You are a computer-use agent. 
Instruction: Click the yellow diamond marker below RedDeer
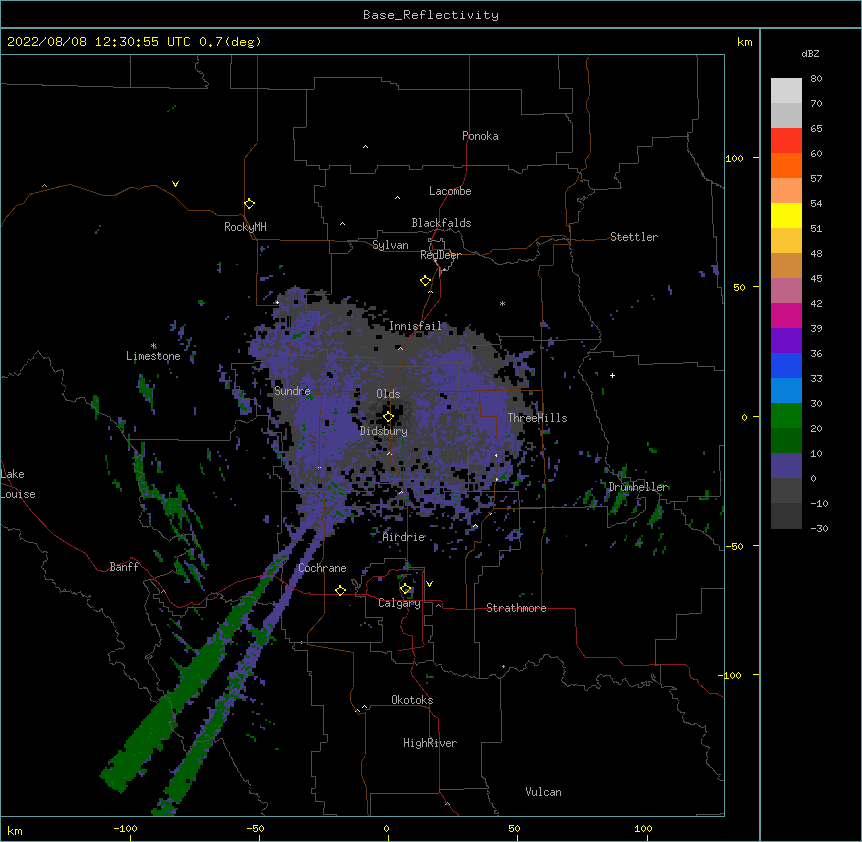tap(425, 281)
